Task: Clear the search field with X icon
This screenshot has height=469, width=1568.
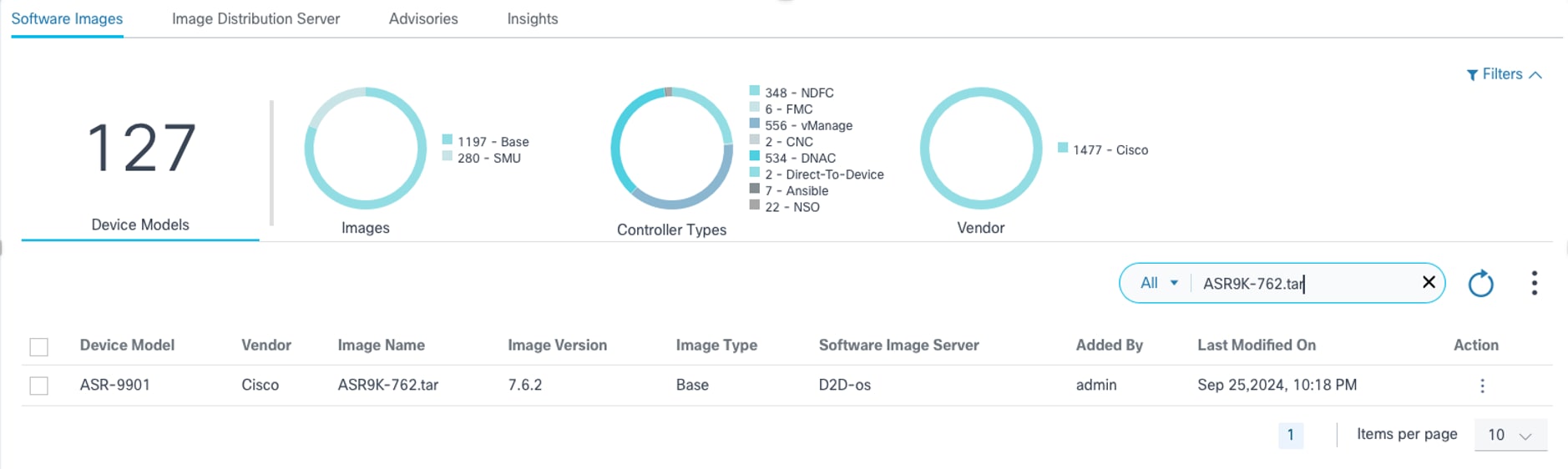Action: tap(1429, 283)
